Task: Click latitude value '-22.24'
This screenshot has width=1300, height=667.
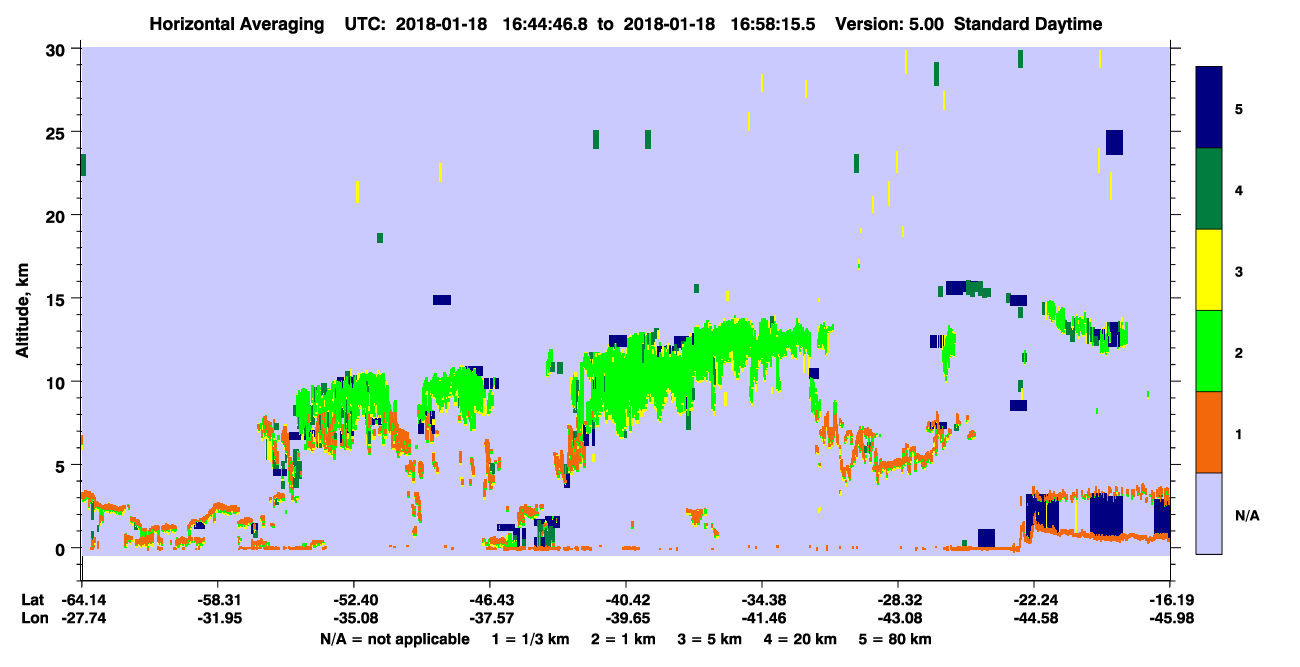Action: (1034, 600)
